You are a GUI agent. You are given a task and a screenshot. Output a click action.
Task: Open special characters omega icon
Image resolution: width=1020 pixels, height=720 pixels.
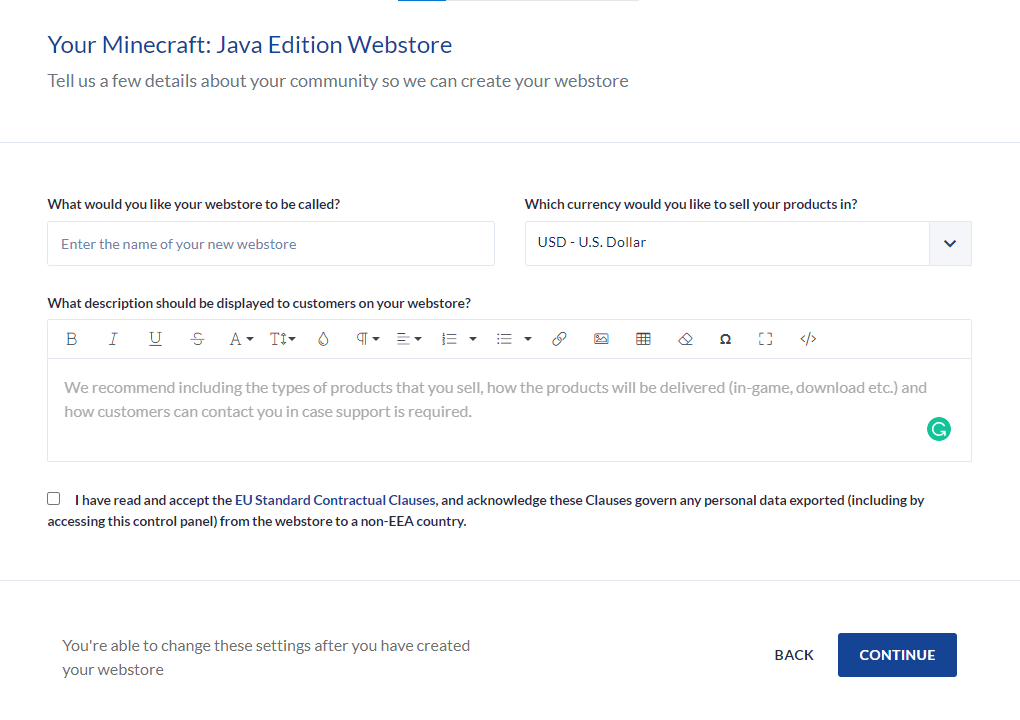pos(725,339)
